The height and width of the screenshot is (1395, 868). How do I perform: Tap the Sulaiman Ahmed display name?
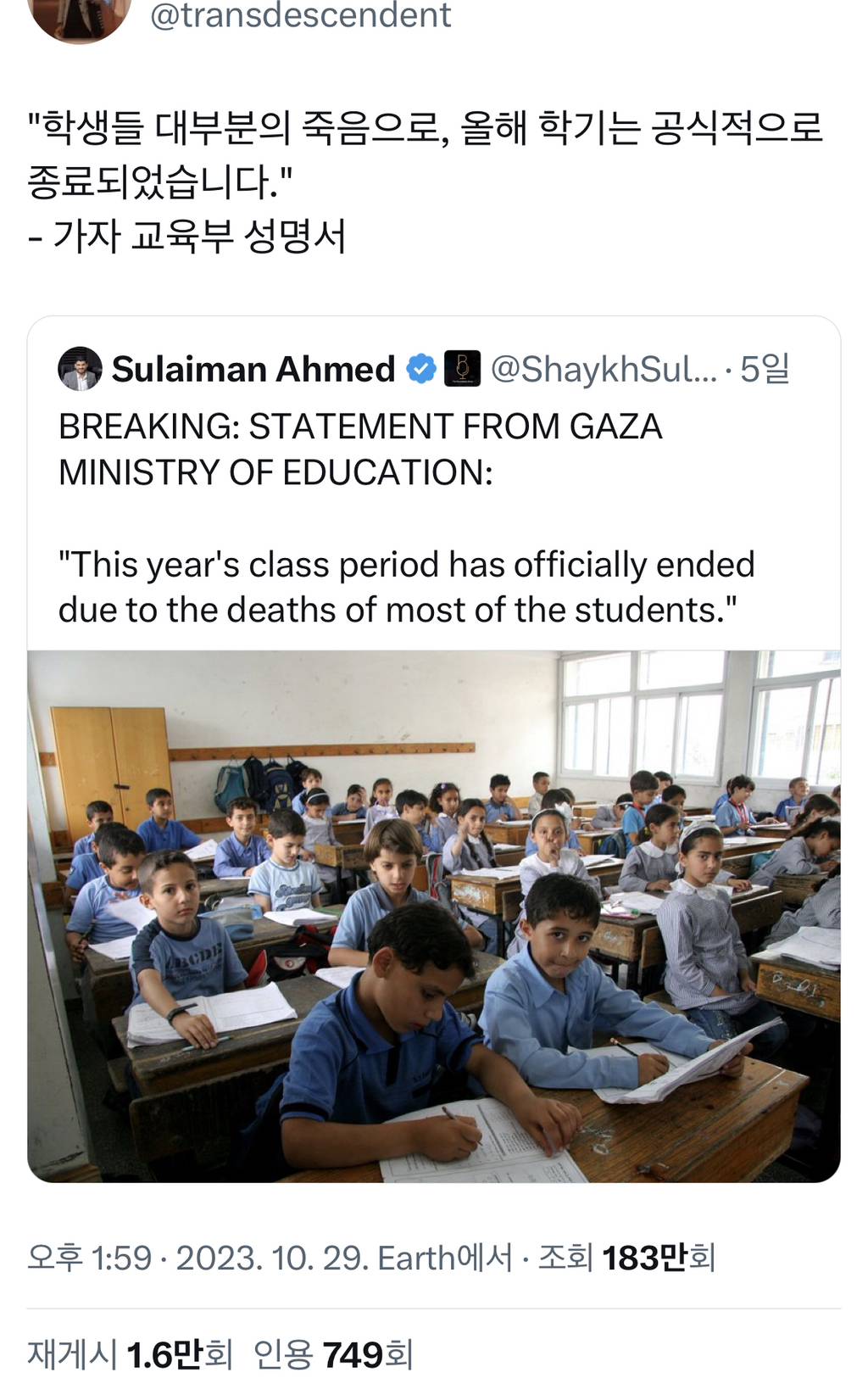point(253,369)
